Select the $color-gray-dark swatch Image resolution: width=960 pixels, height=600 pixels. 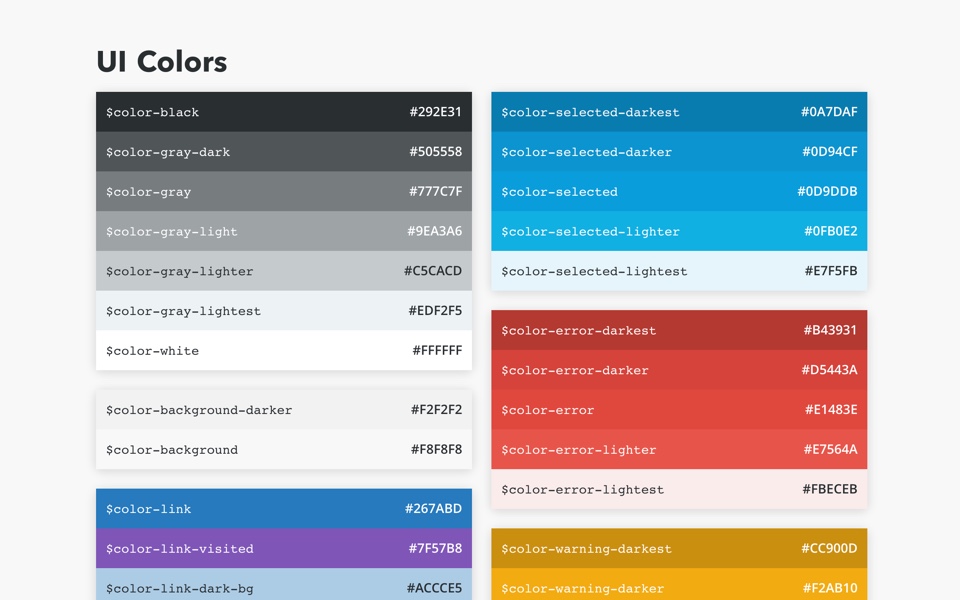point(283,152)
